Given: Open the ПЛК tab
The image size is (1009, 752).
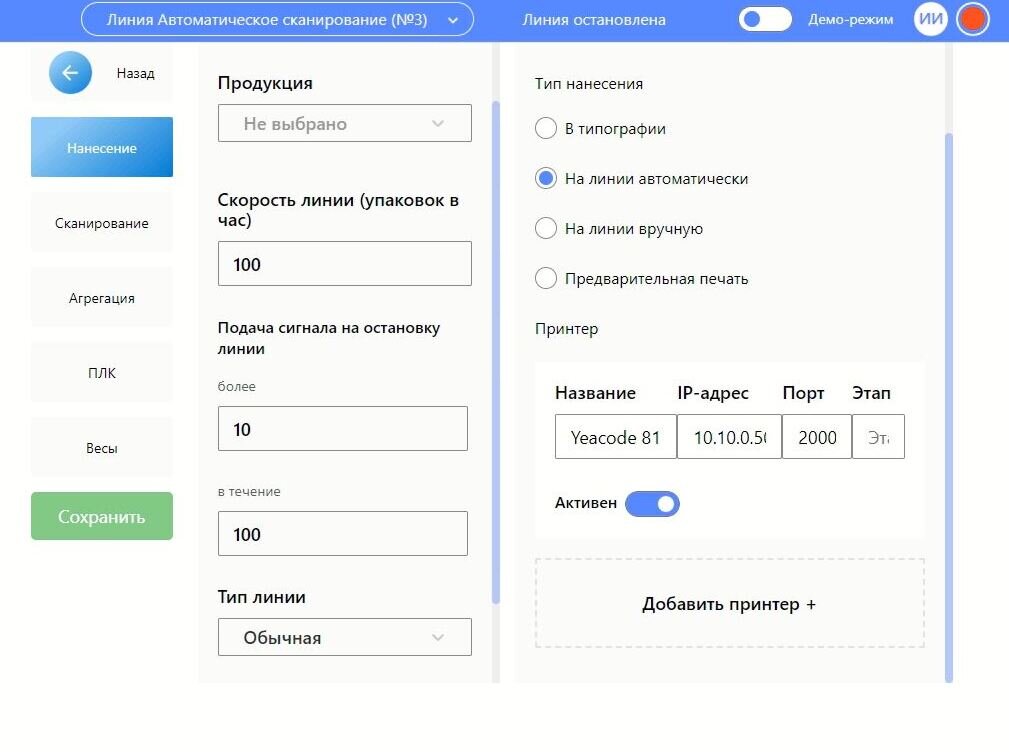Looking at the screenshot, I should coord(102,372).
